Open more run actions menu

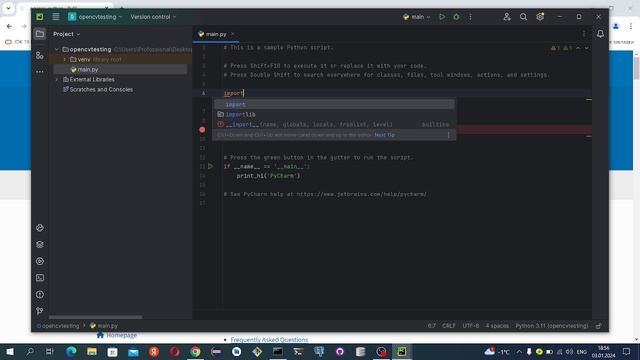pyautogui.click(x=471, y=17)
